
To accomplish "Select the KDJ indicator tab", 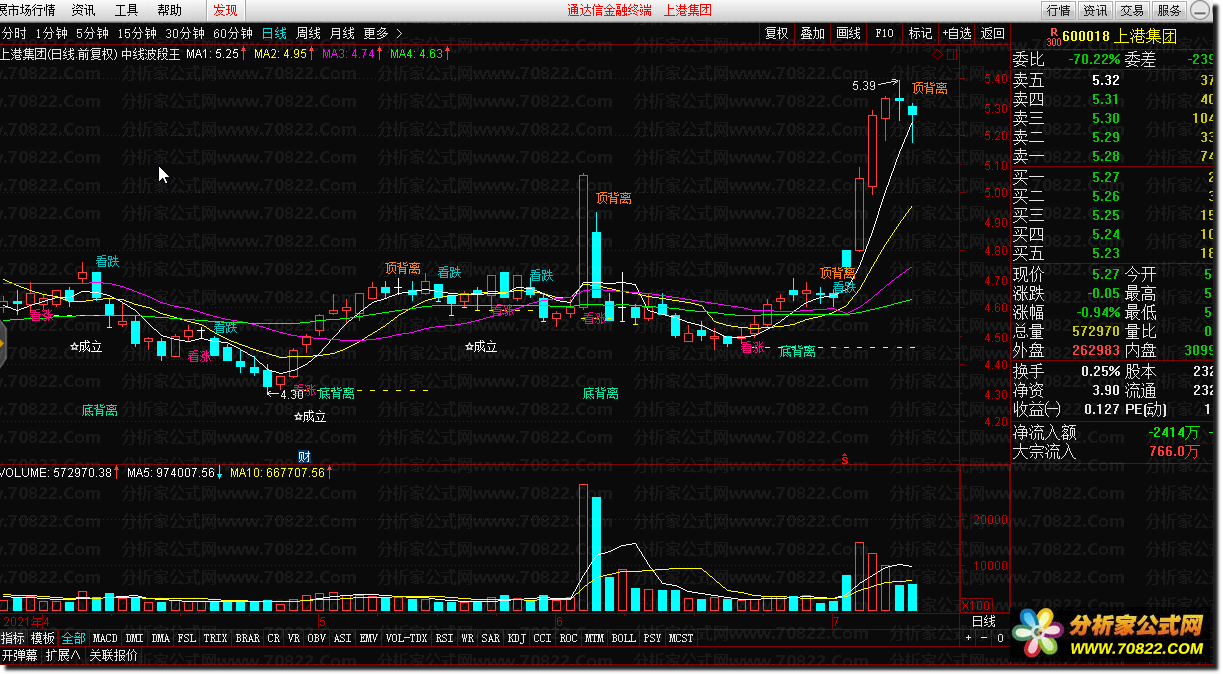I will pyautogui.click(x=517, y=638).
